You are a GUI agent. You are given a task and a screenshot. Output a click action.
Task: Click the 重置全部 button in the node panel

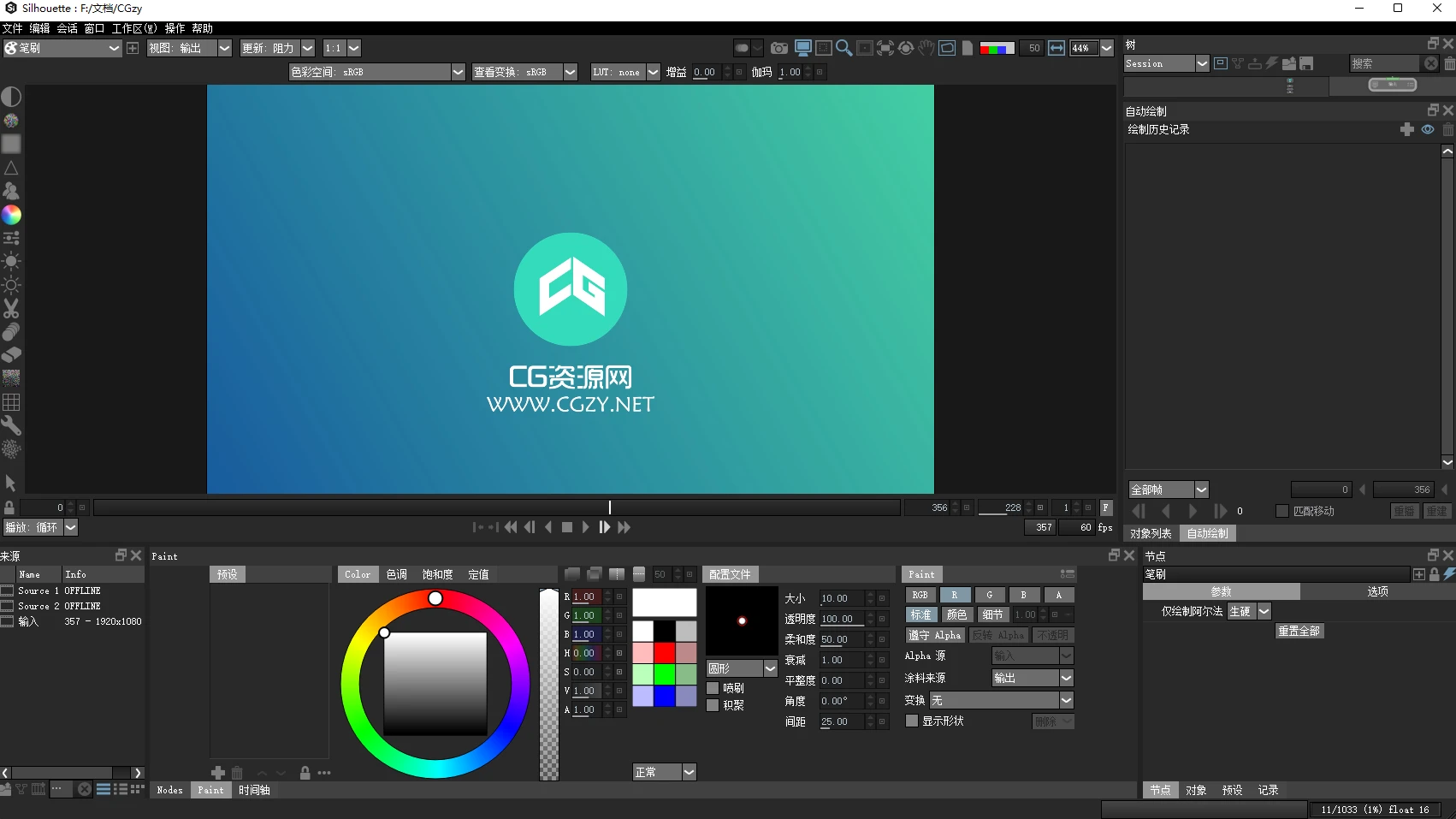pyautogui.click(x=1299, y=631)
